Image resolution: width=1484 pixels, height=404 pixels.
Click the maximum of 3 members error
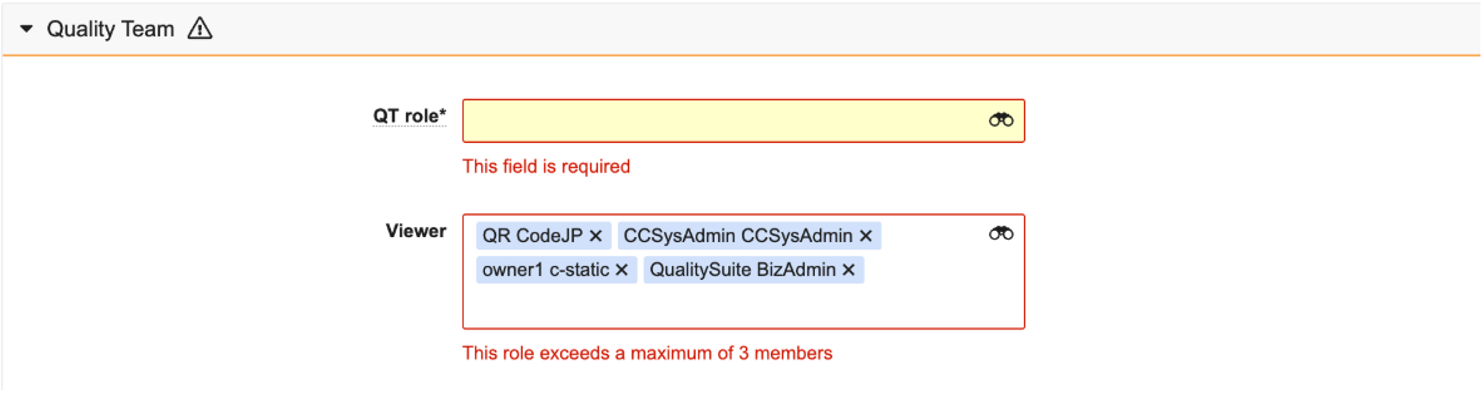tap(647, 353)
